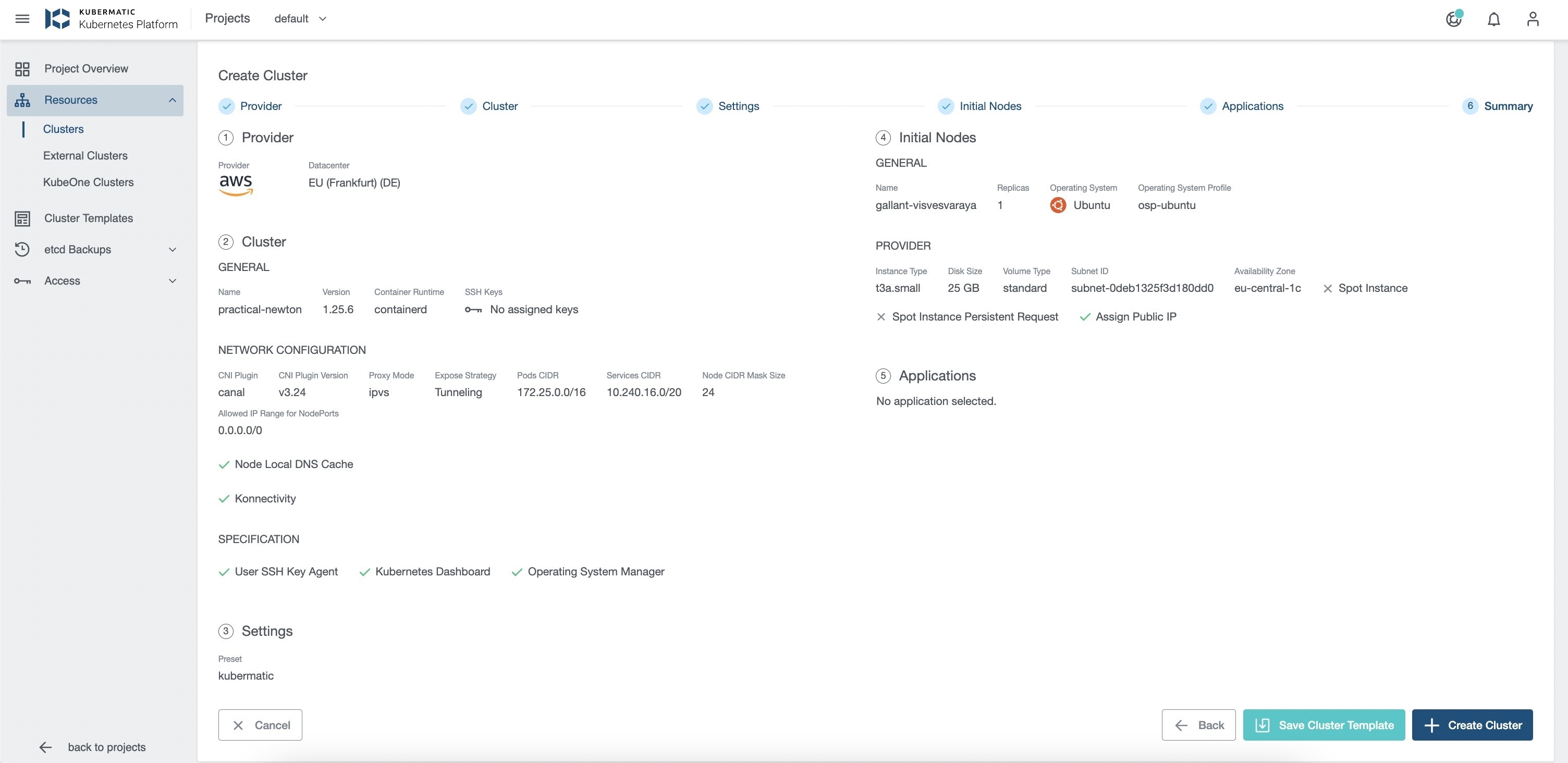Click the Node Local DNS Cache checkmark
Viewport: 1568px width, 763px height.
(x=224, y=464)
